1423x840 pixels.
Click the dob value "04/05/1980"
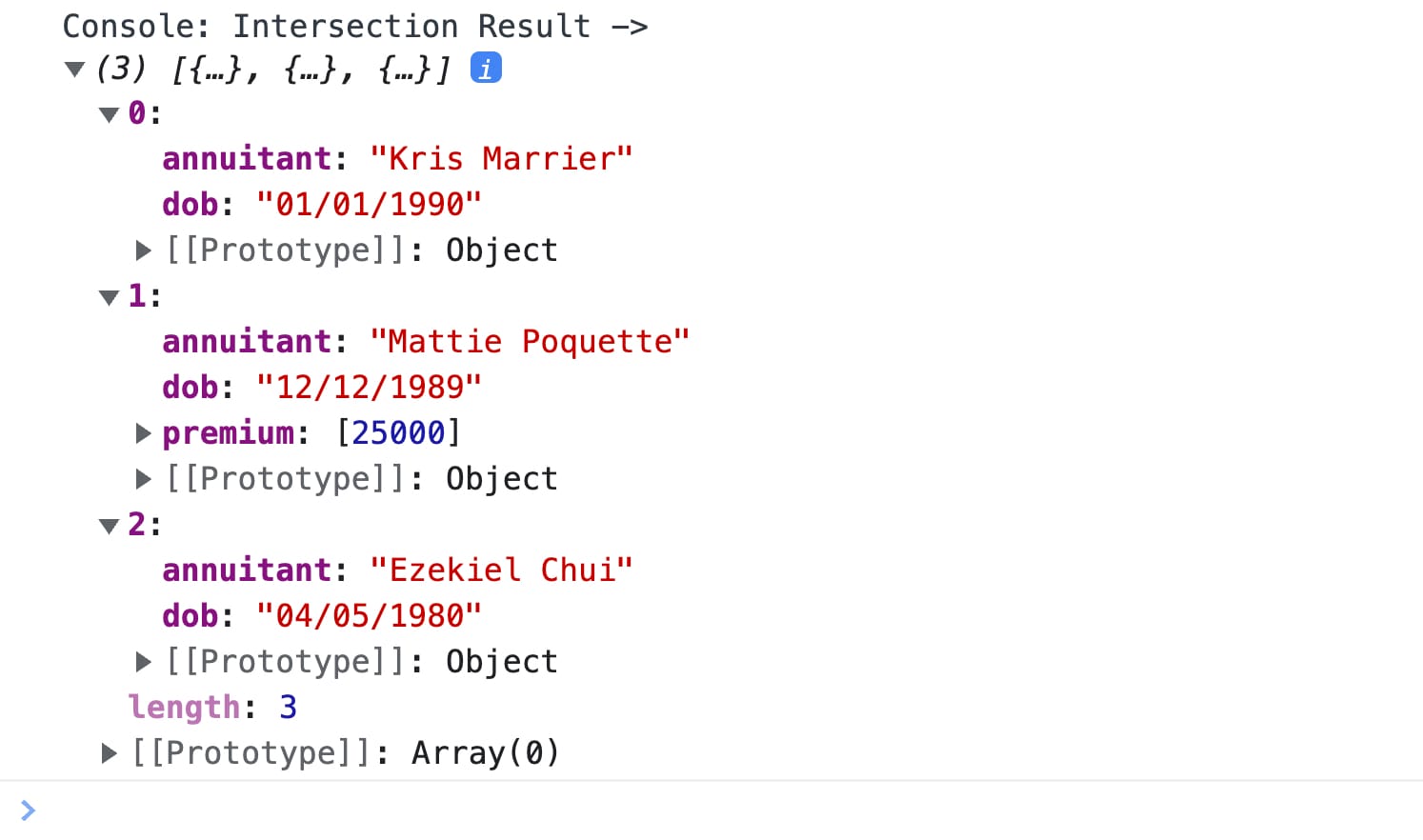point(369,615)
